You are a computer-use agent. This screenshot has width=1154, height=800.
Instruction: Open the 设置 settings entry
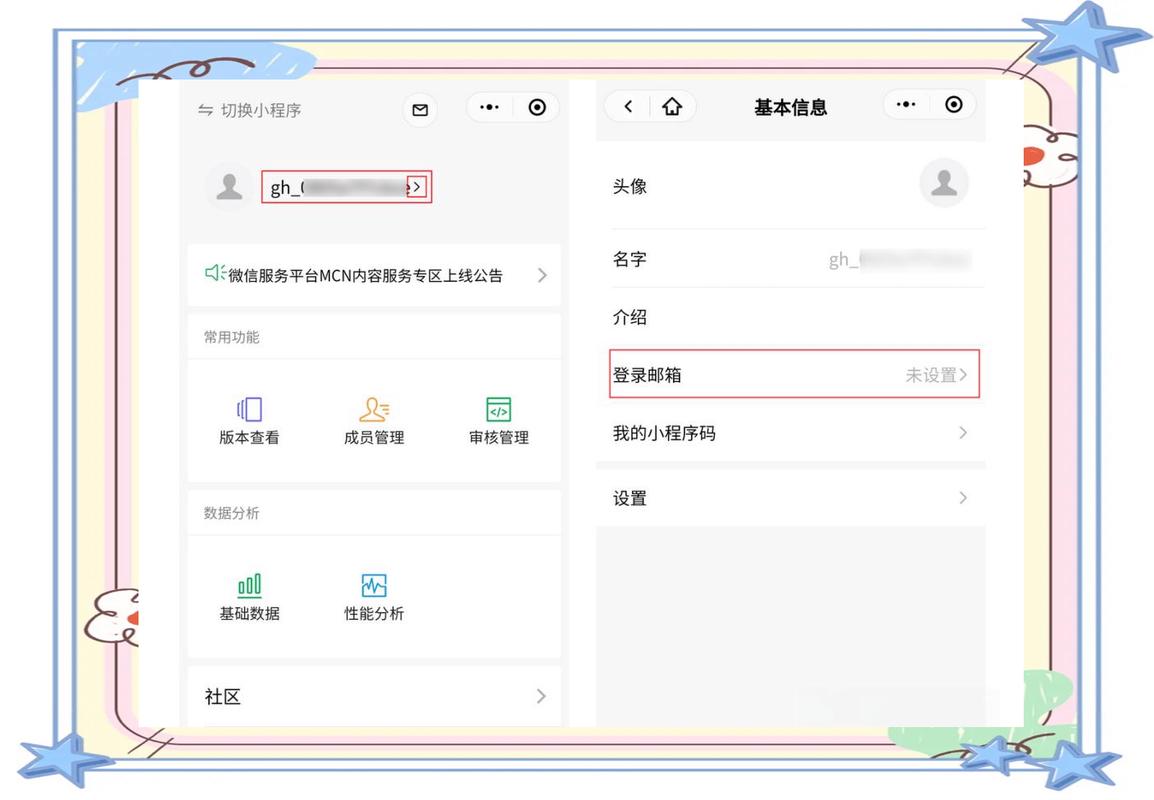(x=793, y=497)
